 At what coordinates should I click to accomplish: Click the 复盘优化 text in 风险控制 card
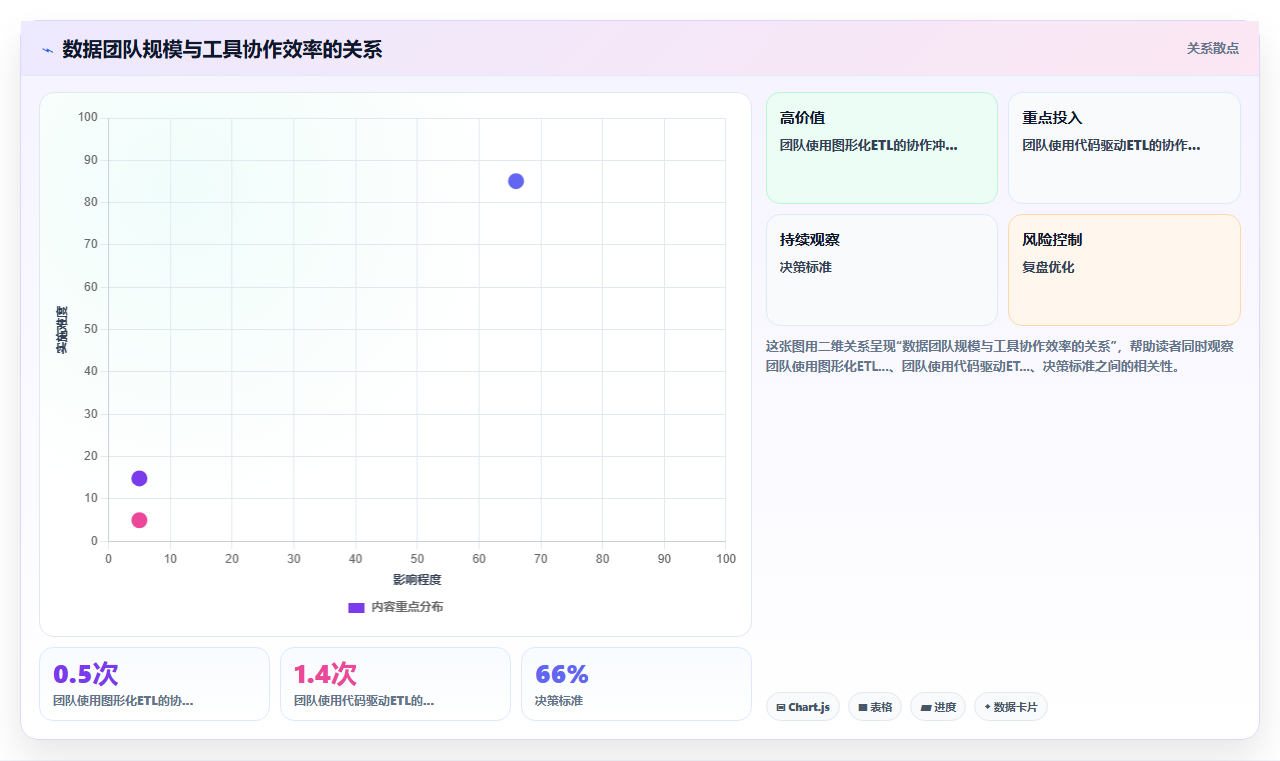tap(1048, 268)
